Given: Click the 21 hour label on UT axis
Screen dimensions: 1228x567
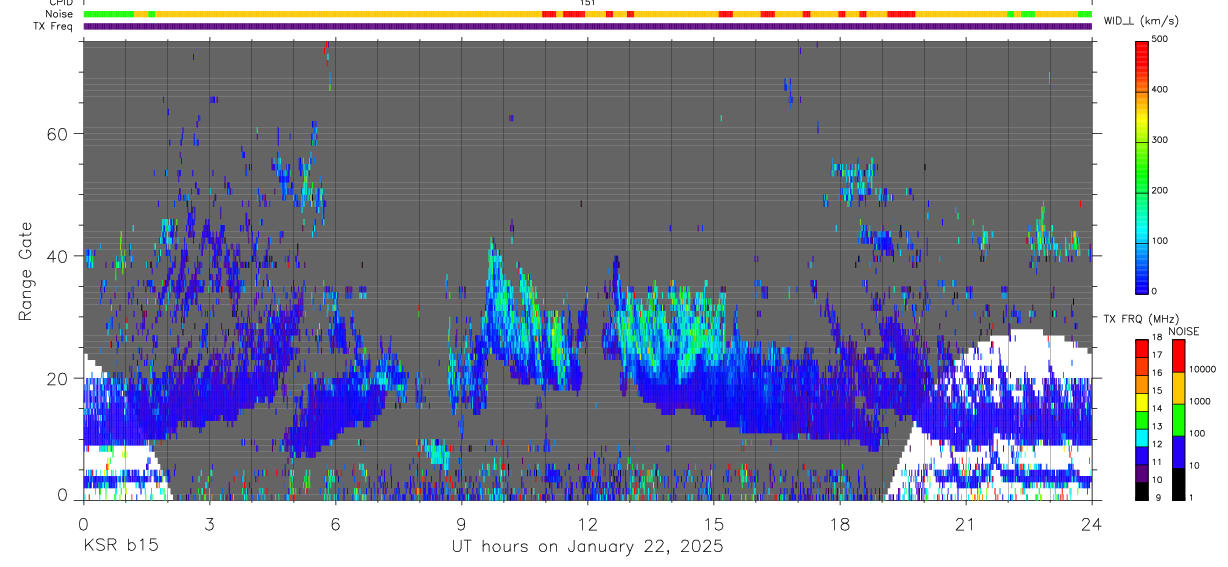Looking at the screenshot, I should 966,523.
